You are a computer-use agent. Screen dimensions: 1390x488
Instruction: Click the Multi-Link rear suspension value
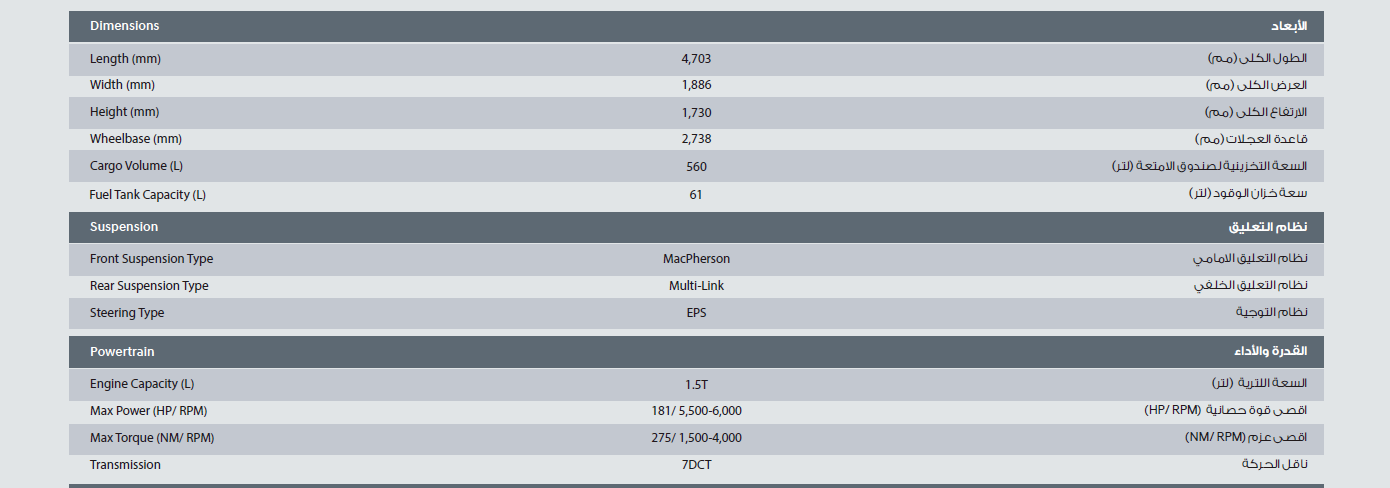point(696,286)
